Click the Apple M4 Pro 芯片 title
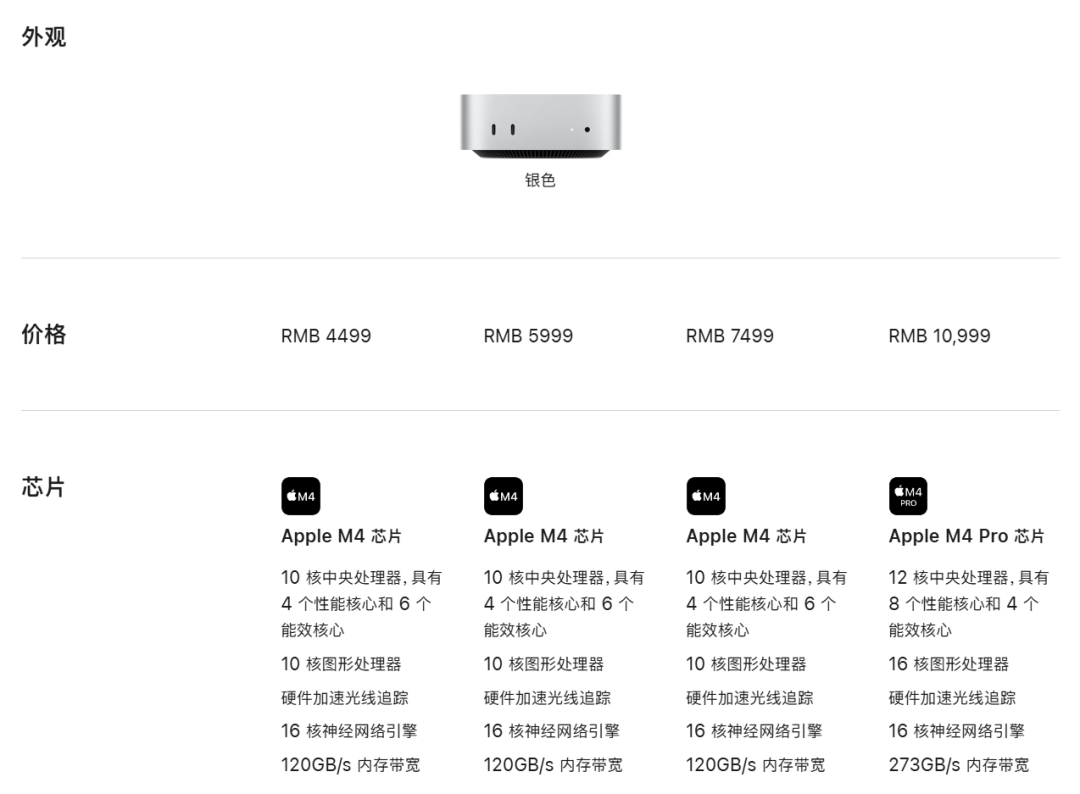Screen dimensions: 1080x794 pos(966,536)
